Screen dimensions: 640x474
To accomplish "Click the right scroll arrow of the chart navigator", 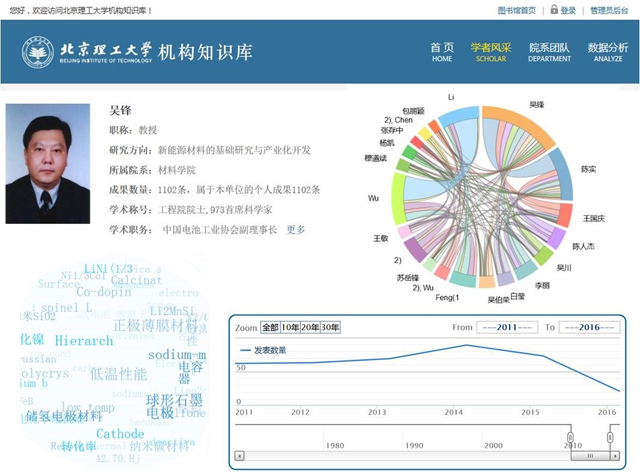I will (614, 458).
